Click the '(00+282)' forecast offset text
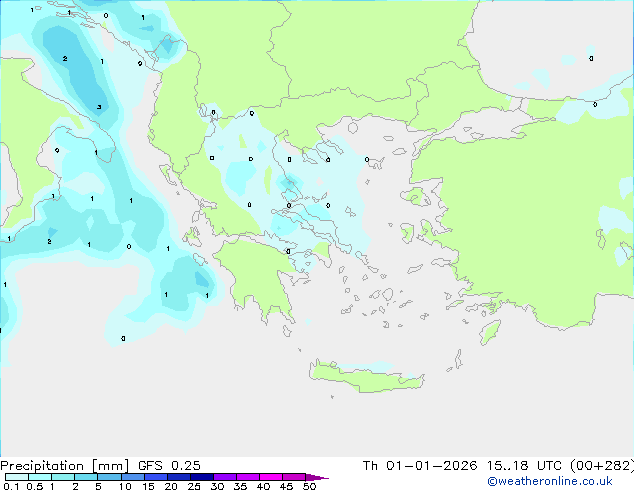The image size is (634, 490). 602,466
